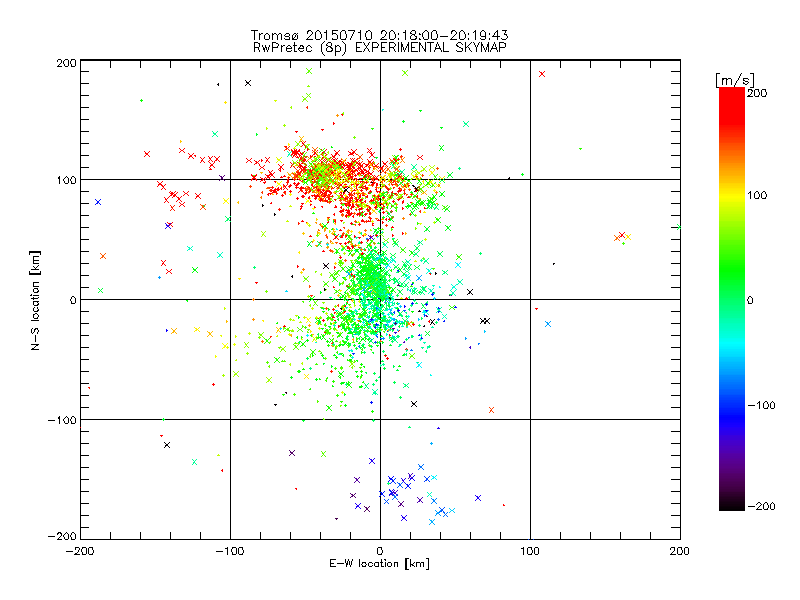Click the x-axis tick label '-100'
The image size is (800, 600).
coord(230,551)
